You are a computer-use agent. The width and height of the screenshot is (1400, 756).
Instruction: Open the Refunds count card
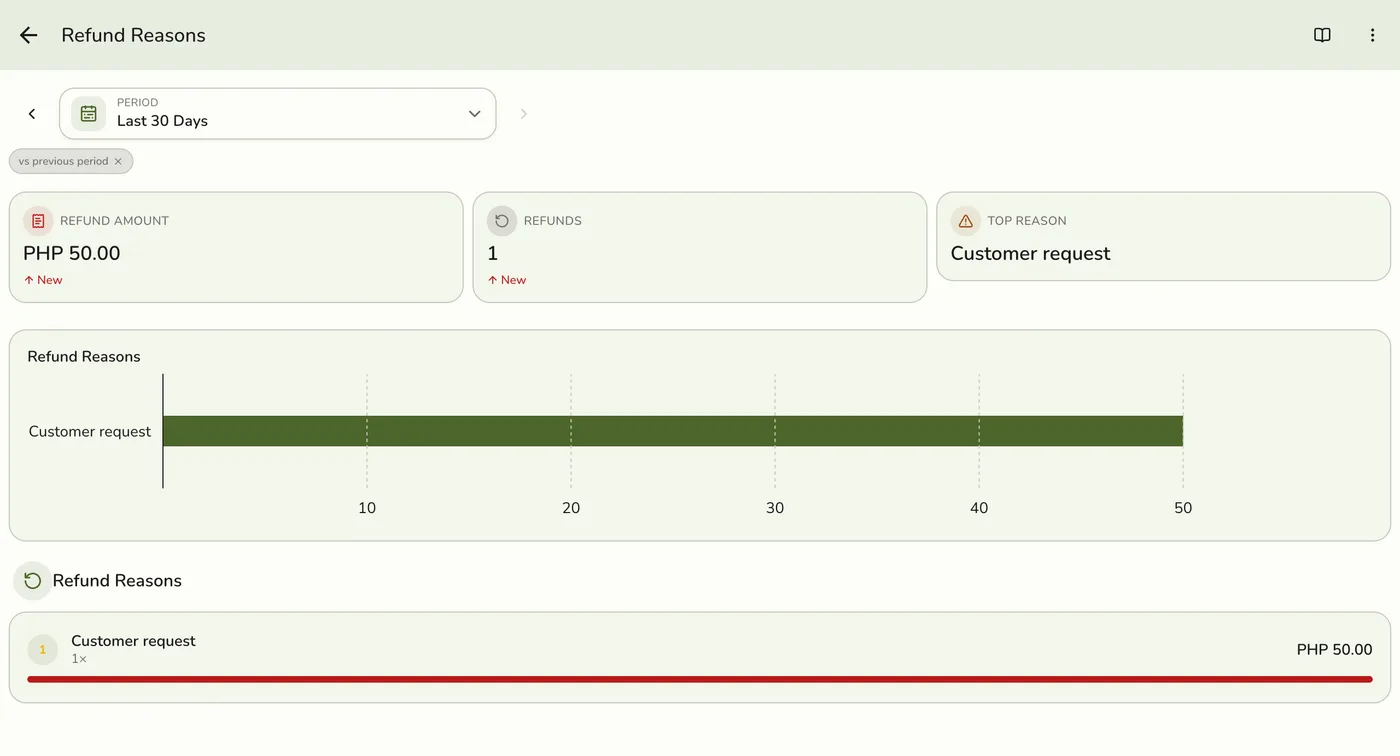[x=700, y=247]
